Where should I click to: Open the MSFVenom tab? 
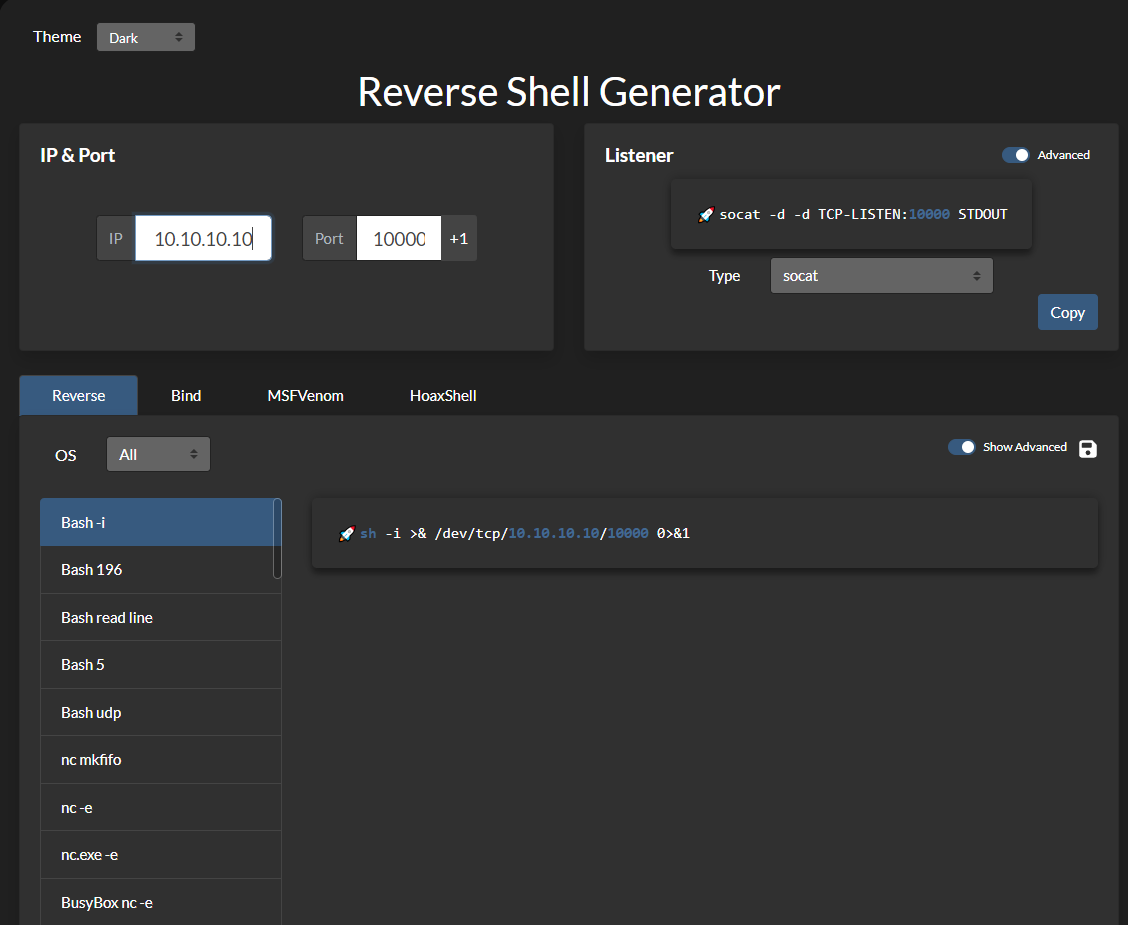click(305, 396)
